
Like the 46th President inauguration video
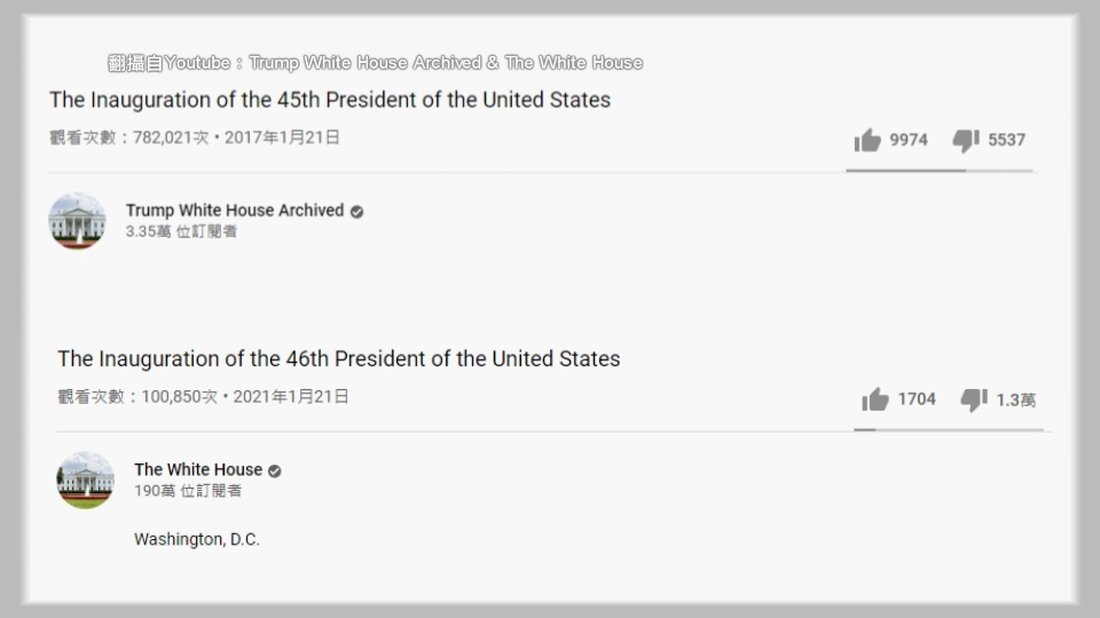click(x=875, y=400)
